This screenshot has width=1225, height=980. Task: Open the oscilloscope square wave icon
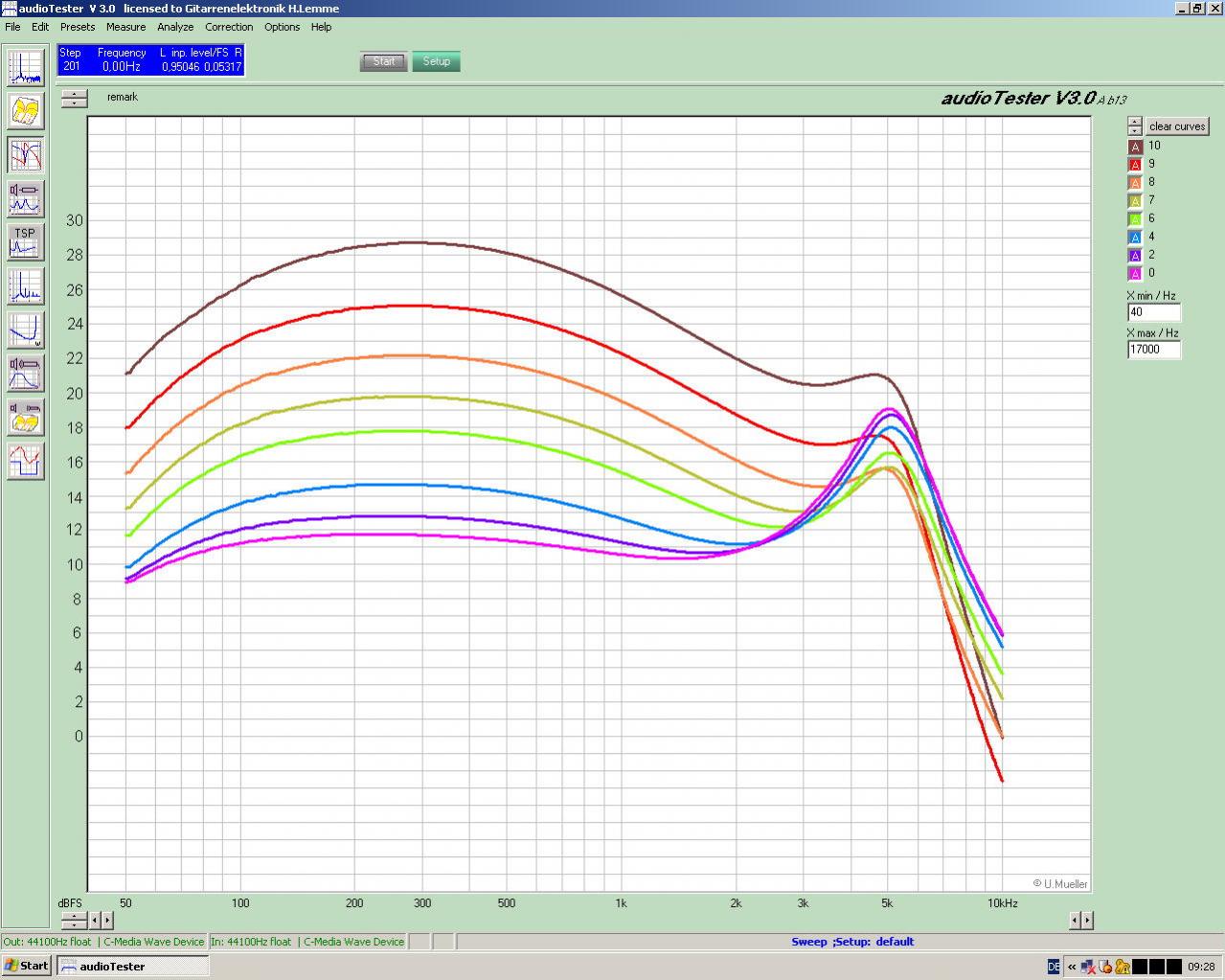[x=25, y=462]
